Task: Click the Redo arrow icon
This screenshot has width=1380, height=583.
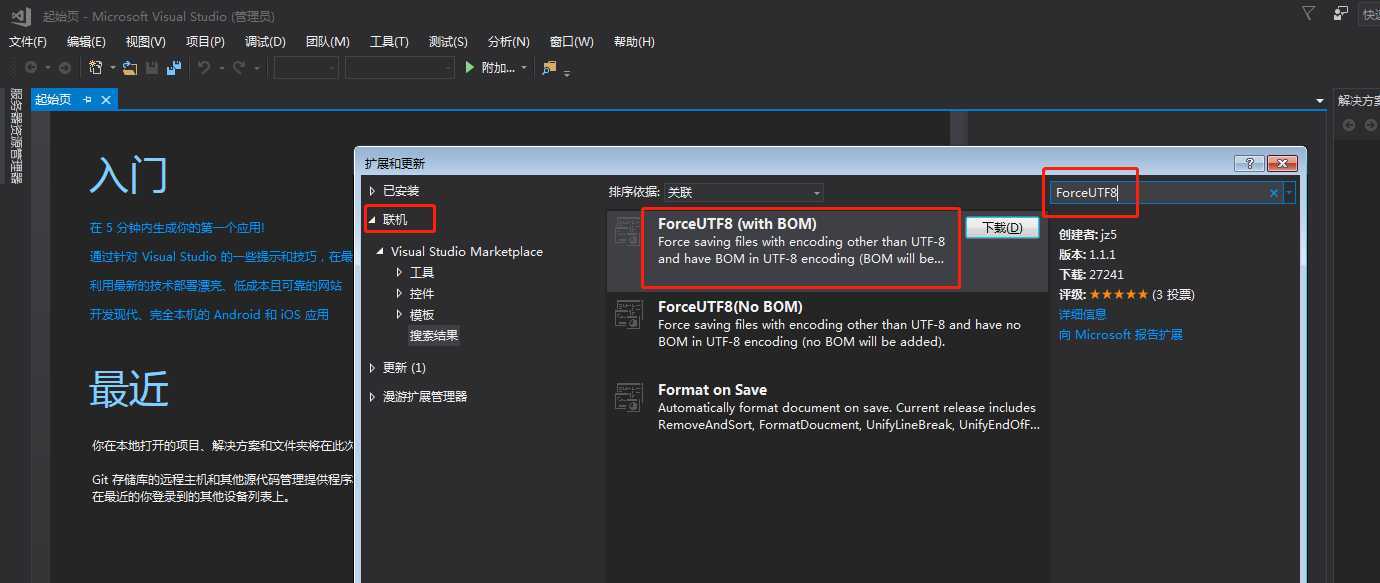Action: (239, 68)
